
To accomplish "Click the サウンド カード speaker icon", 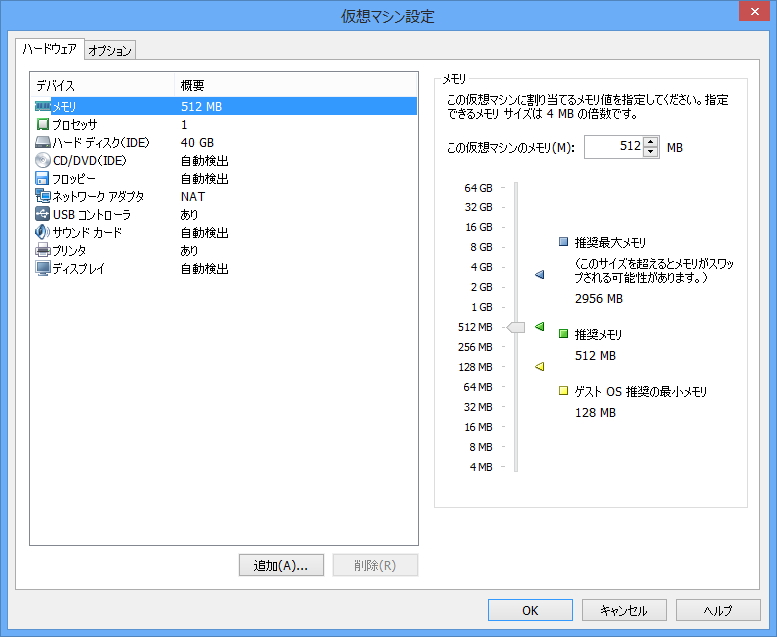I will [43, 232].
